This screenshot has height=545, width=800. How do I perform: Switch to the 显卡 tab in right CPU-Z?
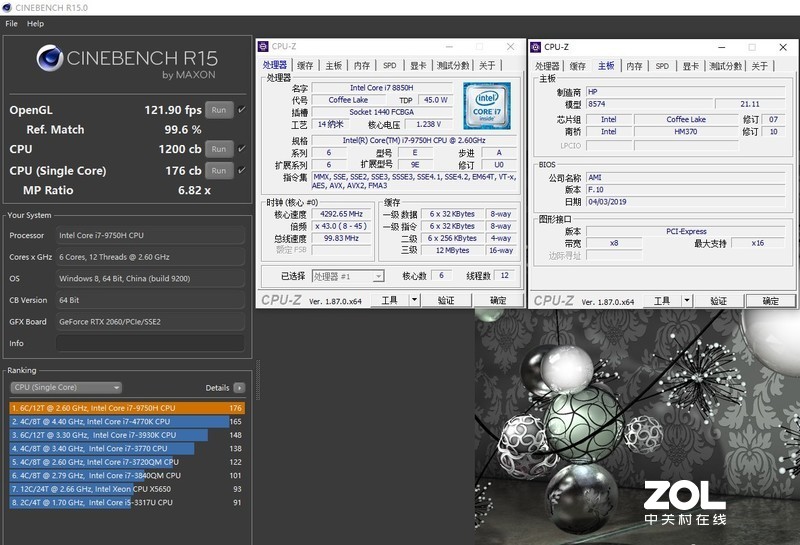[690, 66]
